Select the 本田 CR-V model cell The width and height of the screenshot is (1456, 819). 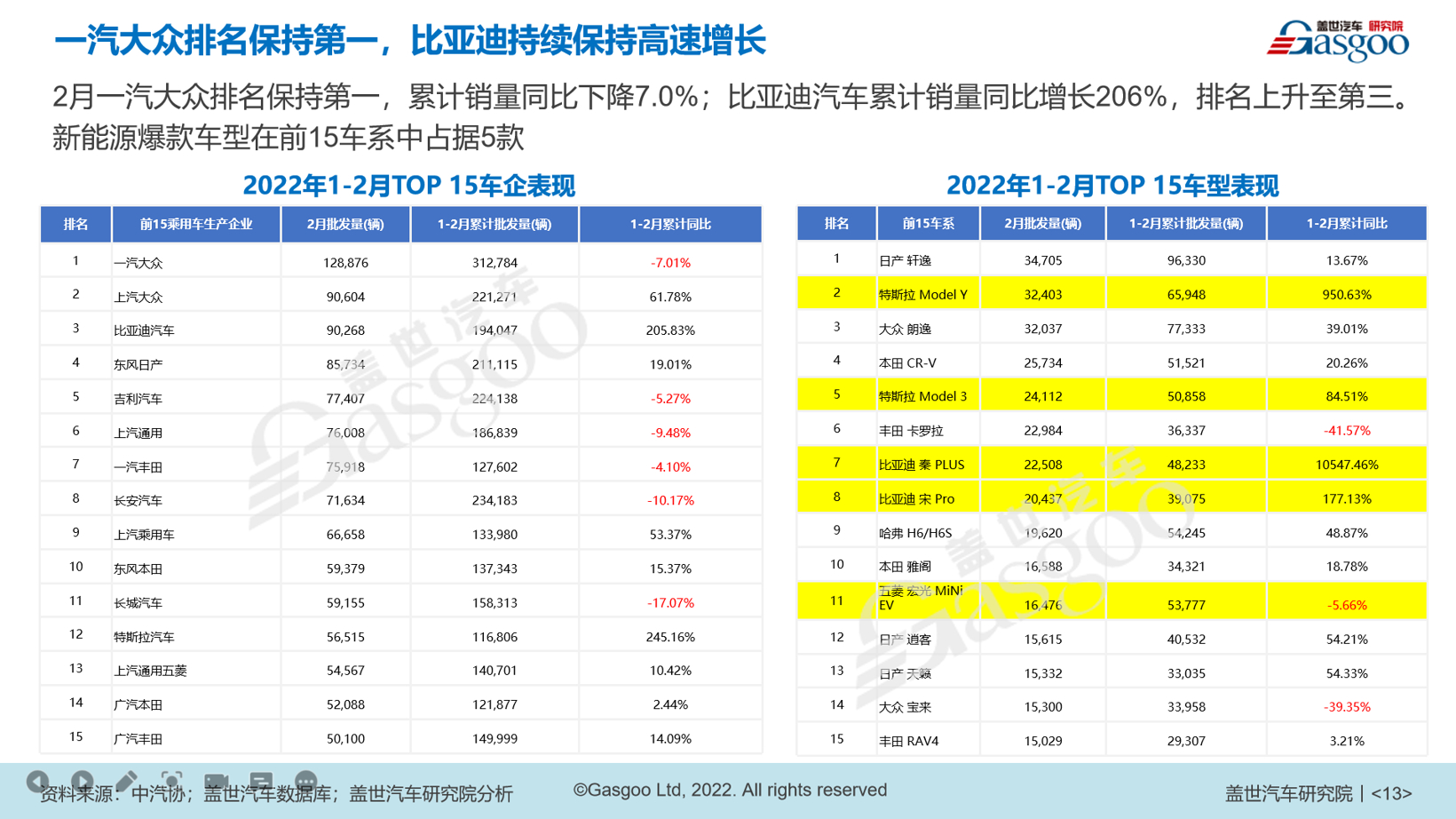(x=928, y=362)
